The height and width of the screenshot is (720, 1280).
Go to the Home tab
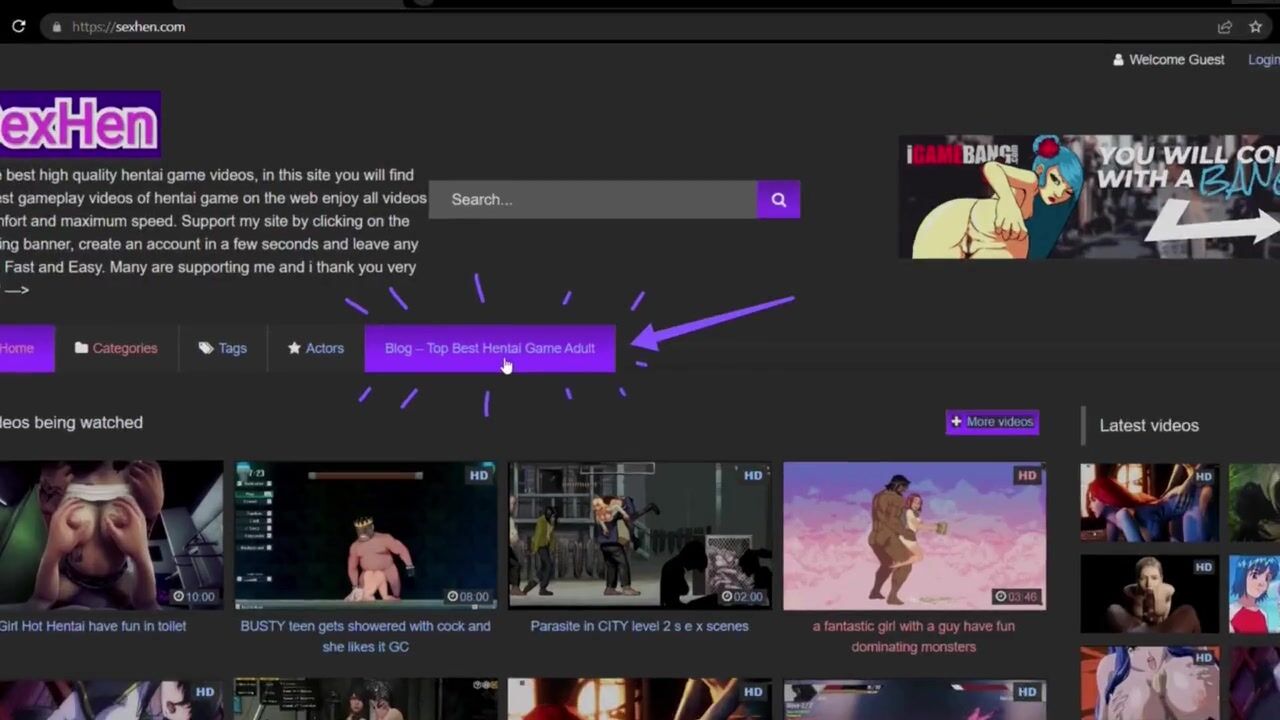pyautogui.click(x=18, y=348)
